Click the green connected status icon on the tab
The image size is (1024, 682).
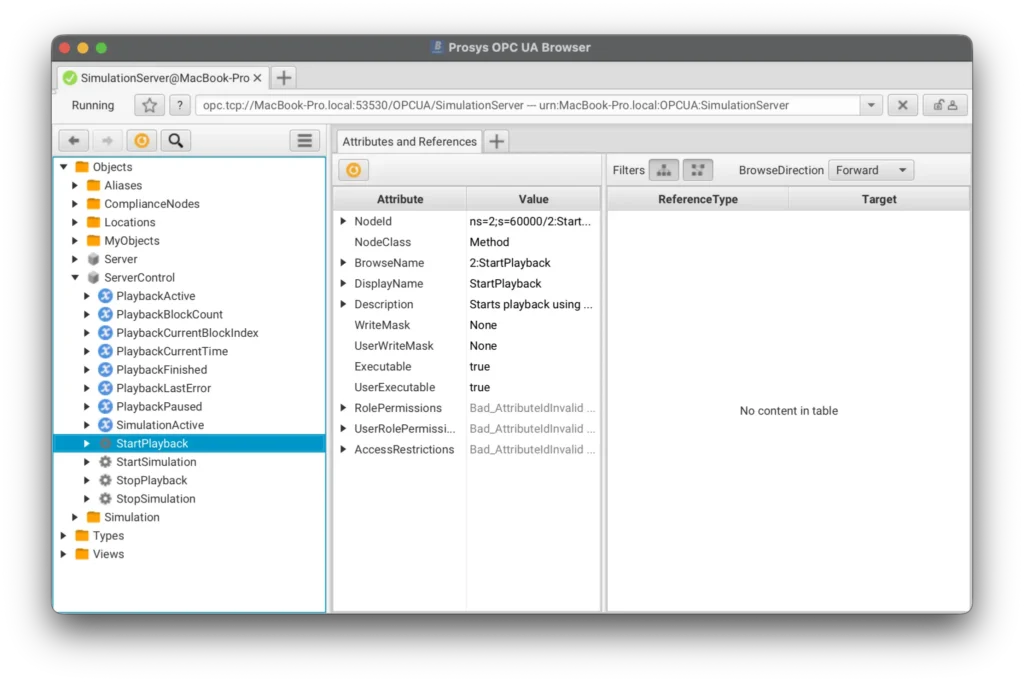[x=69, y=78]
